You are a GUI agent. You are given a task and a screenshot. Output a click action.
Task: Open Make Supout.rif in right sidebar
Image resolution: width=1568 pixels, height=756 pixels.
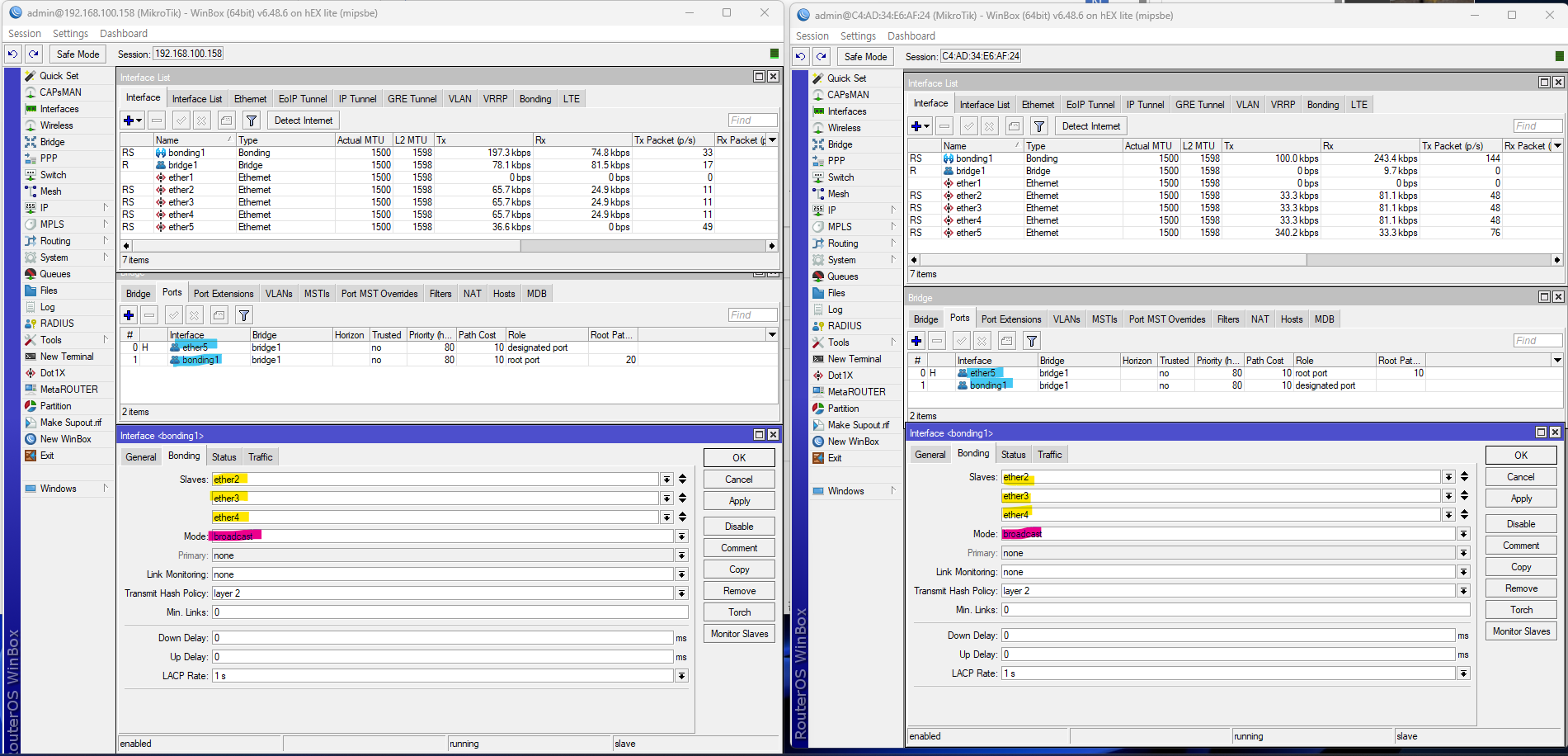tap(859, 425)
